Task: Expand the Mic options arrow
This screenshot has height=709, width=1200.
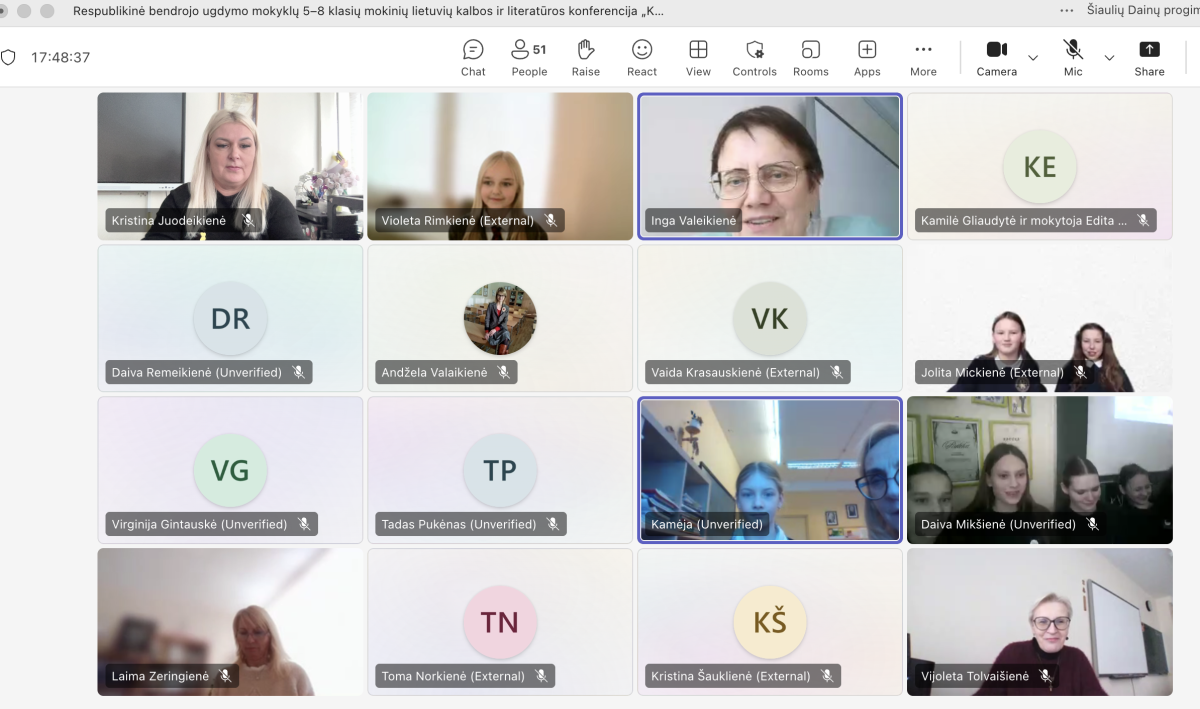Action: tap(1109, 58)
